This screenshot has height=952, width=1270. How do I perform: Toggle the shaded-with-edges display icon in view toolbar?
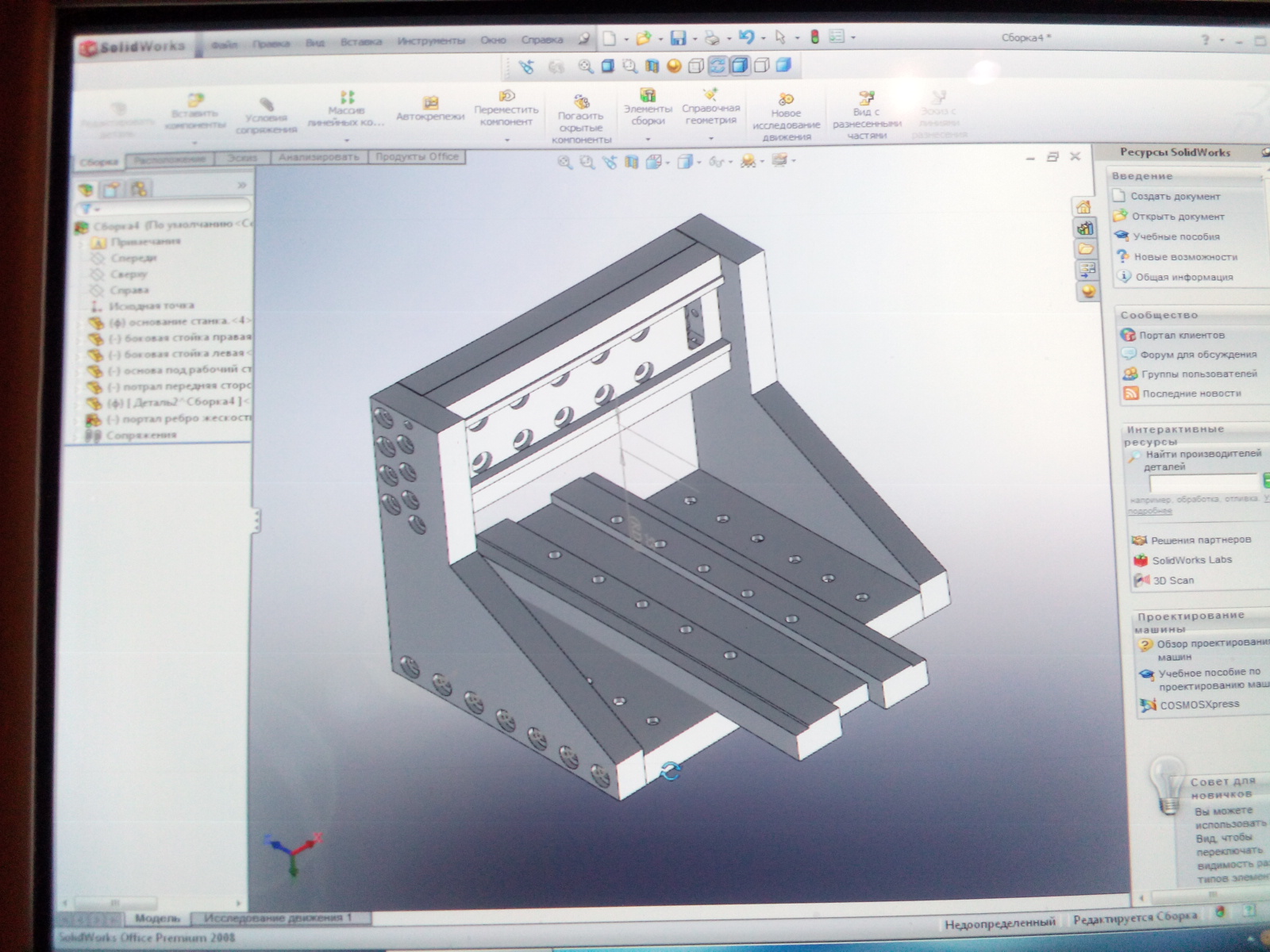(739, 65)
